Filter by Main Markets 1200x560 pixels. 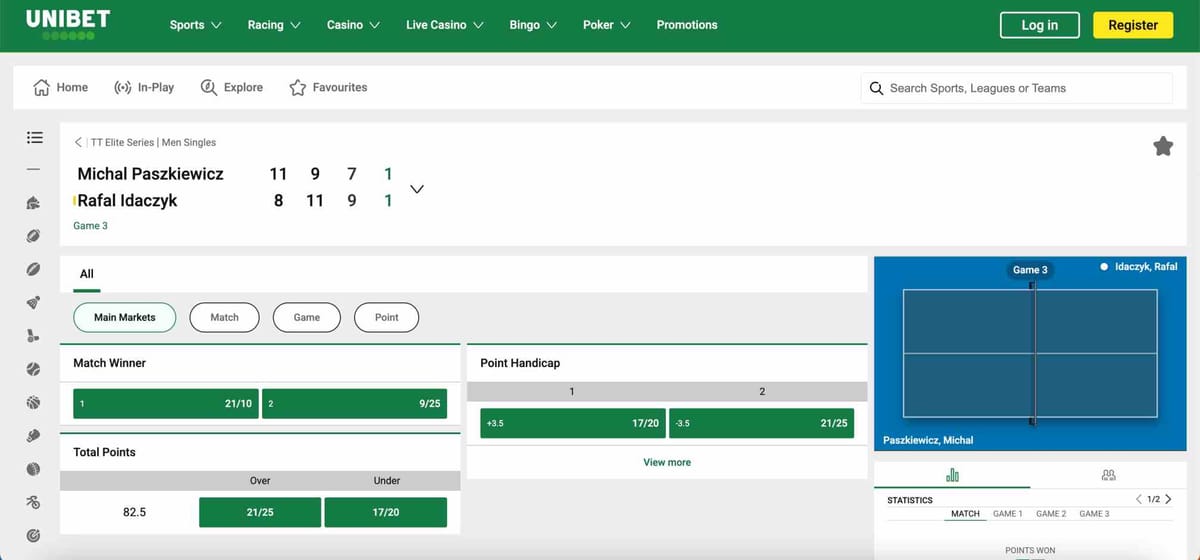point(125,317)
